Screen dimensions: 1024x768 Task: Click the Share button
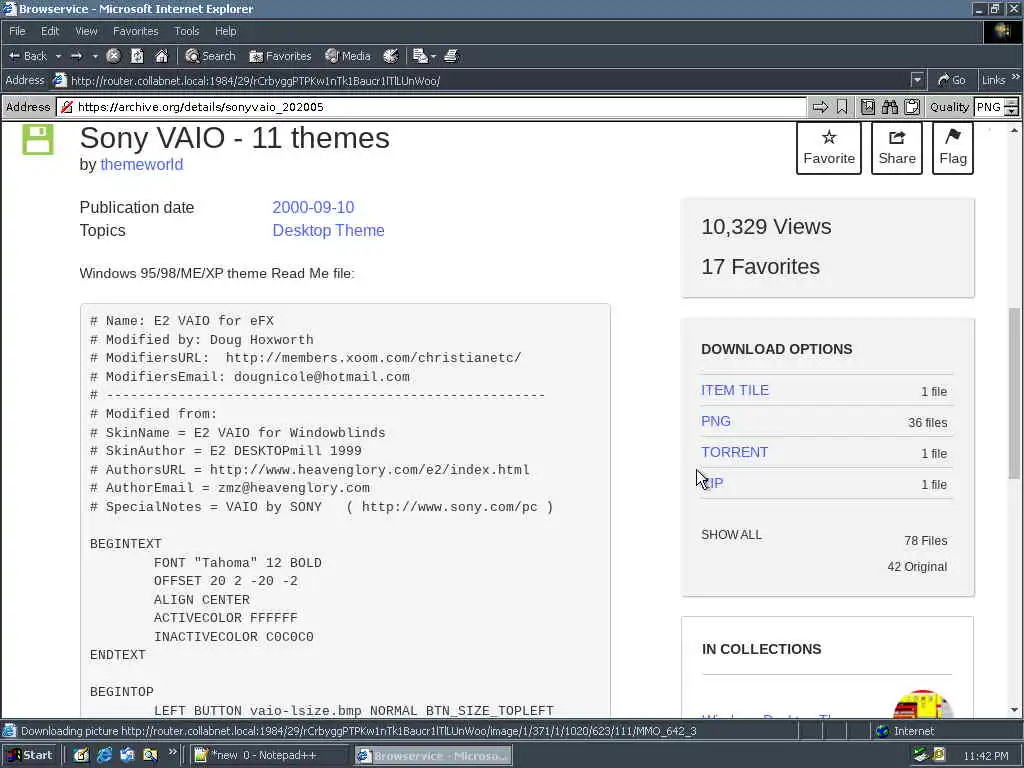pos(897,148)
